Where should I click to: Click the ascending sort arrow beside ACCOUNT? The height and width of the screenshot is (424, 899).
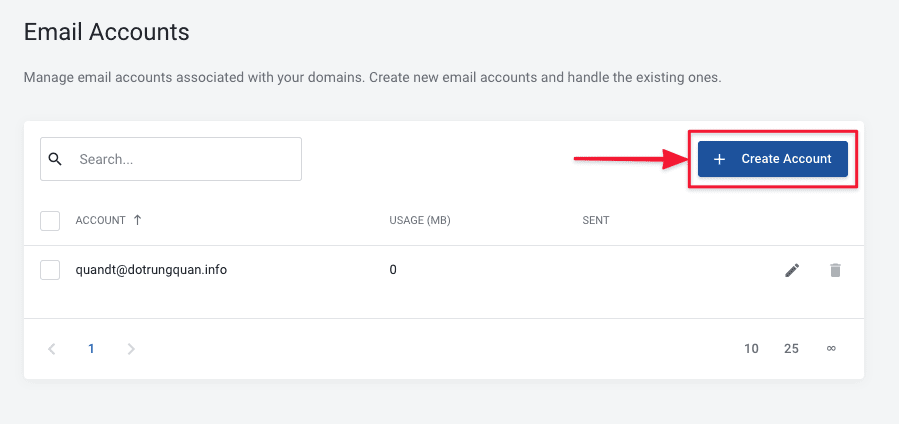pyautogui.click(x=137, y=221)
